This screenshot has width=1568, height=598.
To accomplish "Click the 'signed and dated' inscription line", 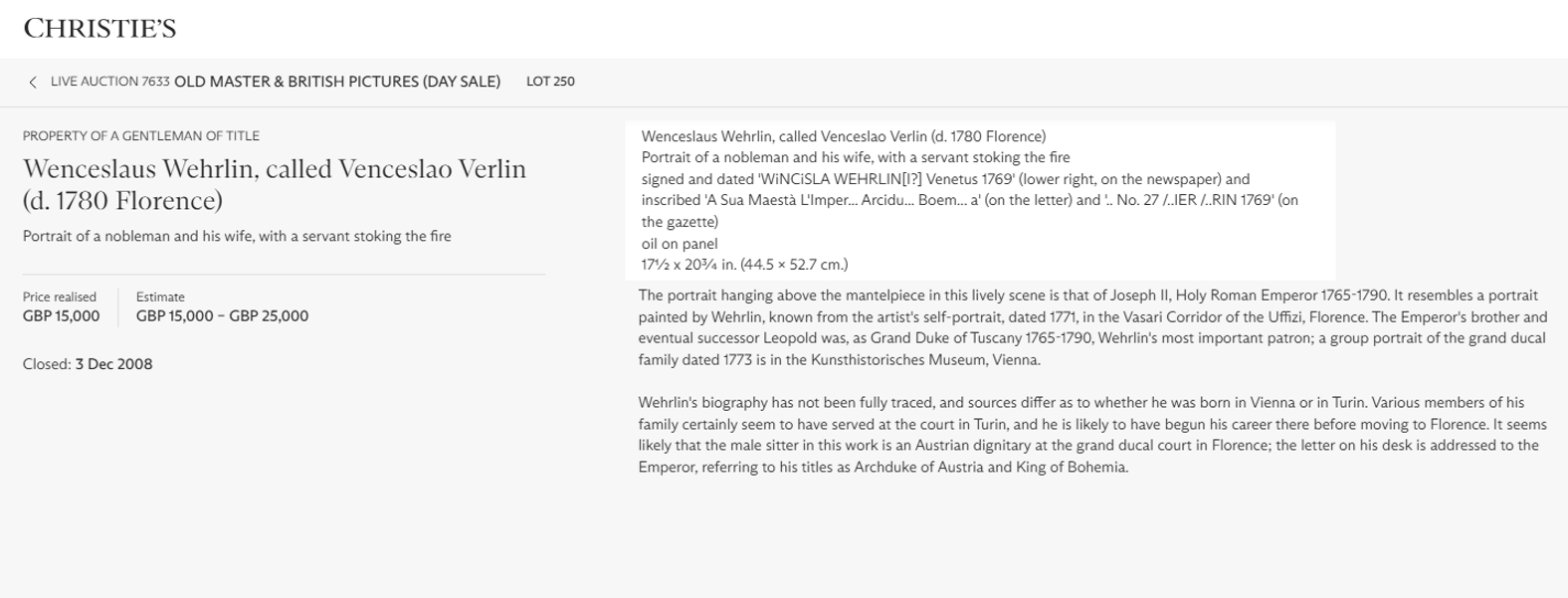I will point(945,179).
